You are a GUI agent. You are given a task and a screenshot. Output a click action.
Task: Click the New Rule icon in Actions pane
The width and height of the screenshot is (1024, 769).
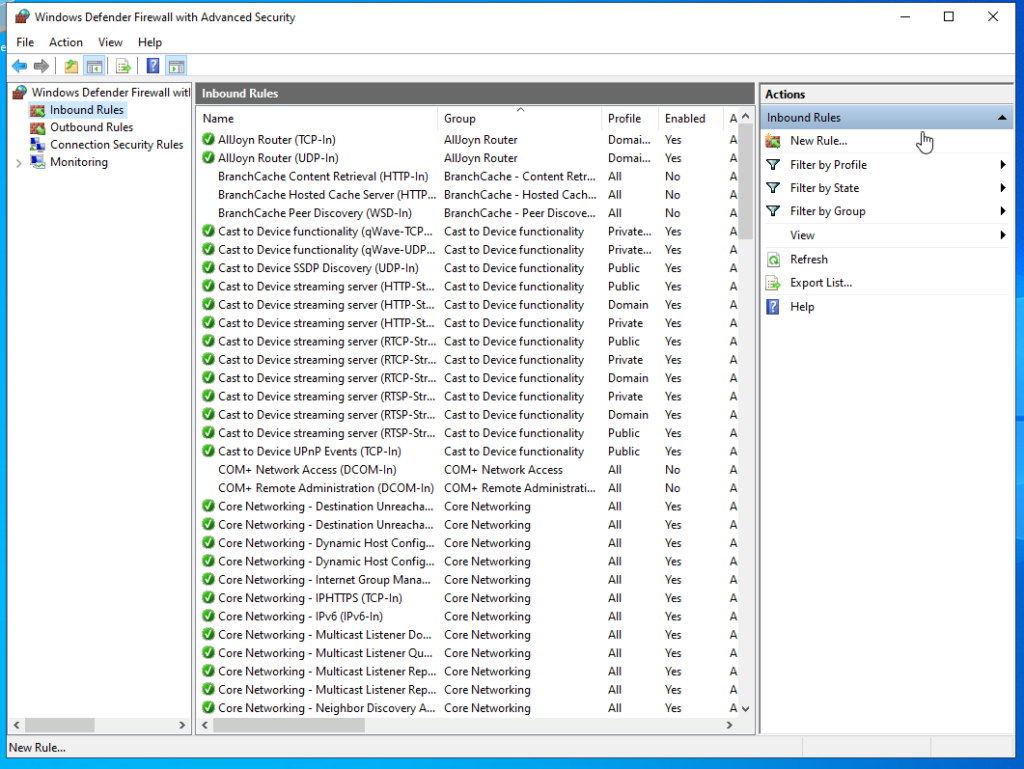pyautogui.click(x=773, y=141)
